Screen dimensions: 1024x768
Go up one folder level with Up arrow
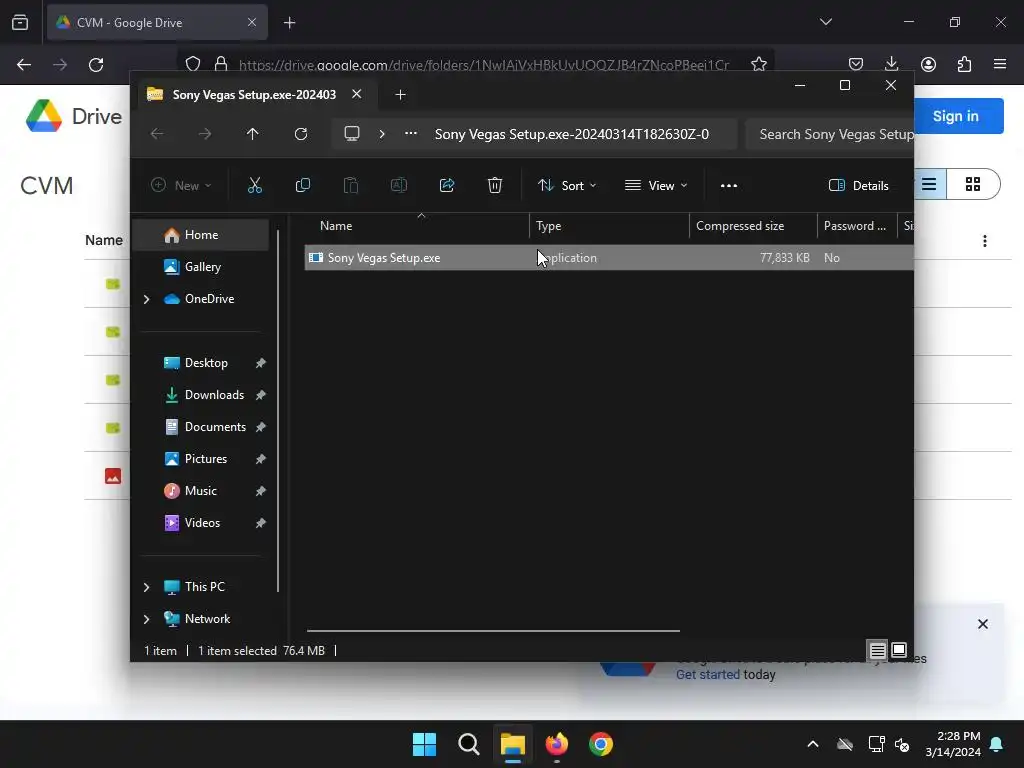[x=253, y=134]
